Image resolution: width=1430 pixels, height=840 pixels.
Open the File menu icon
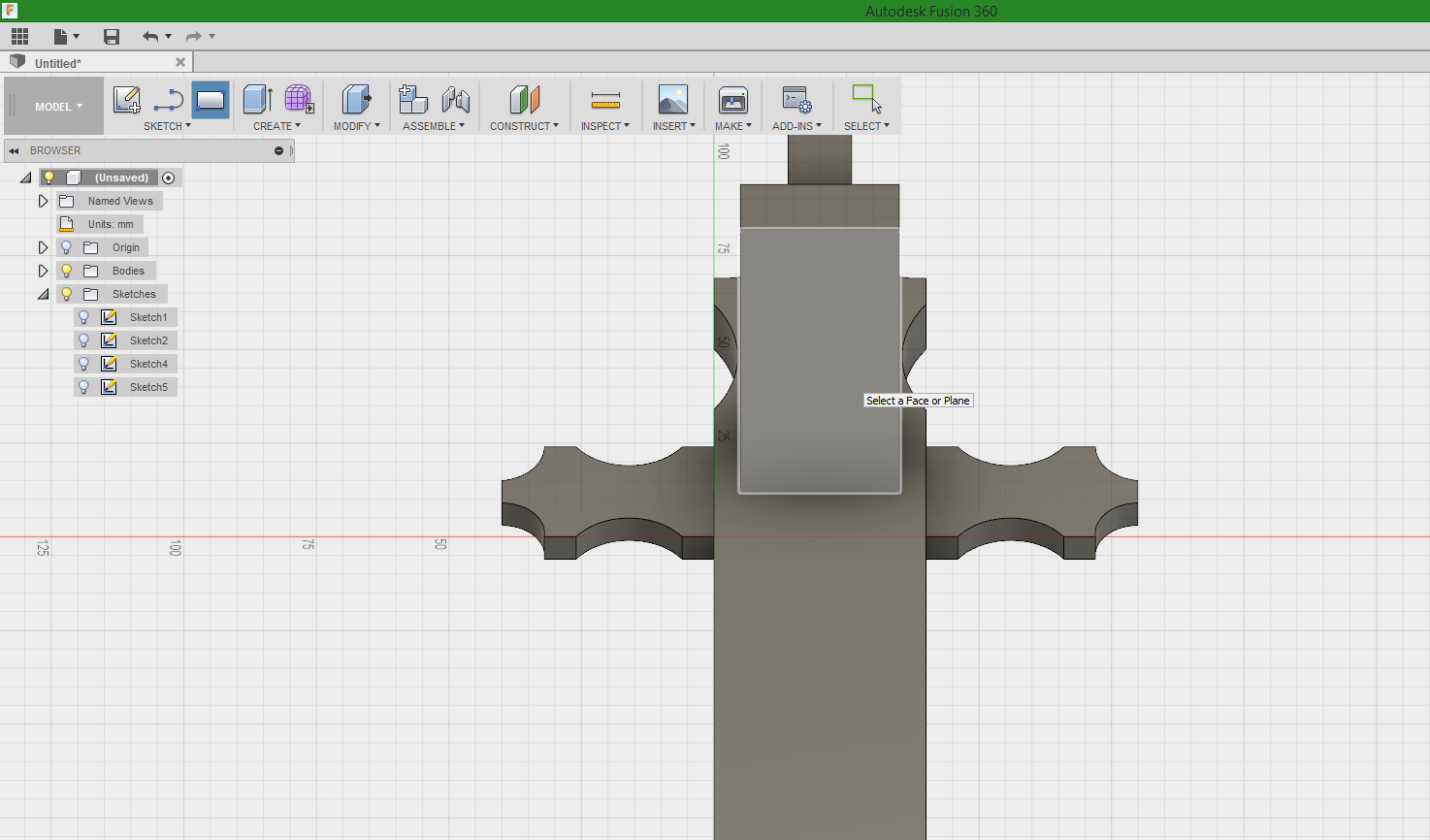tap(66, 37)
